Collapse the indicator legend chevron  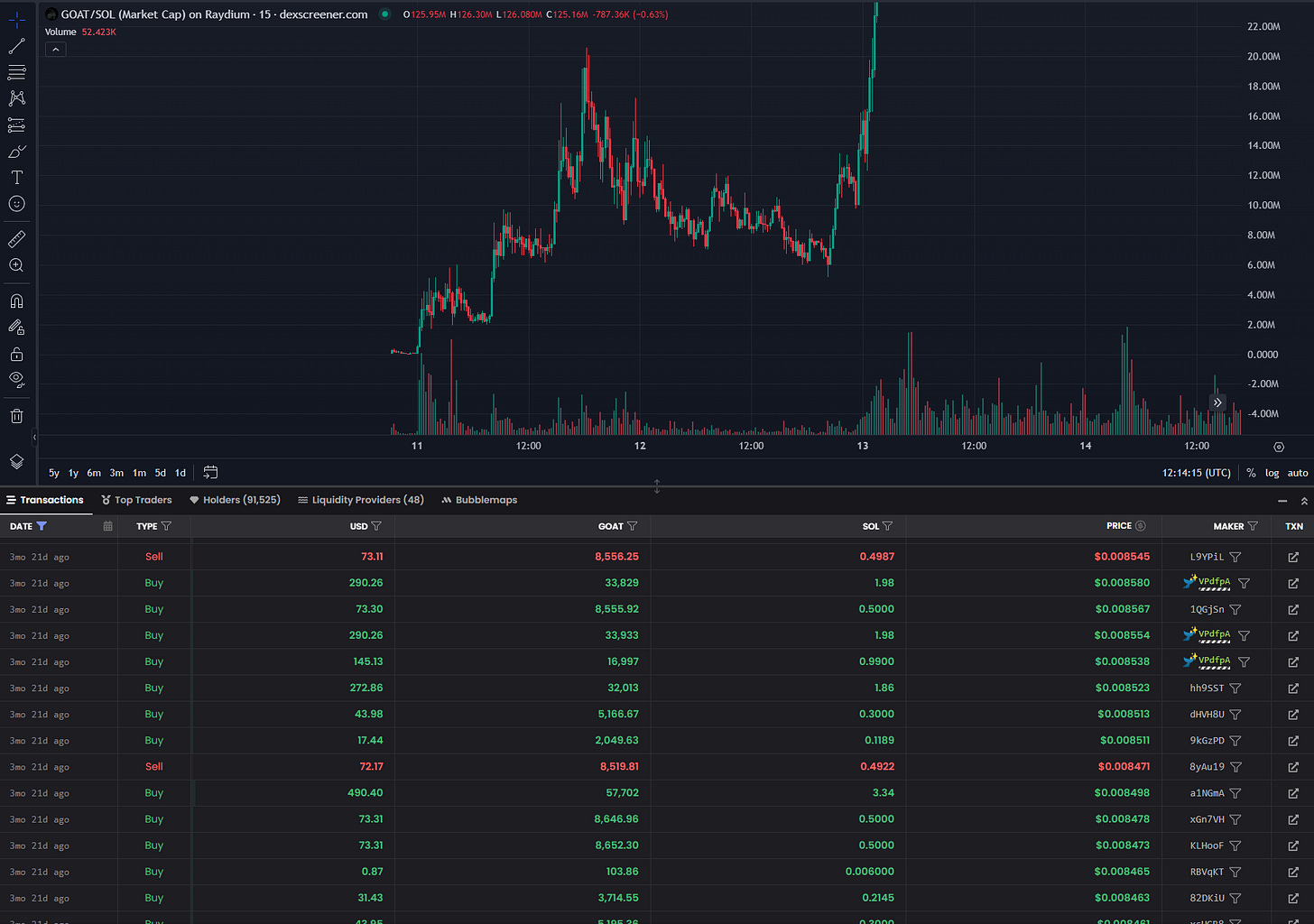[x=56, y=50]
